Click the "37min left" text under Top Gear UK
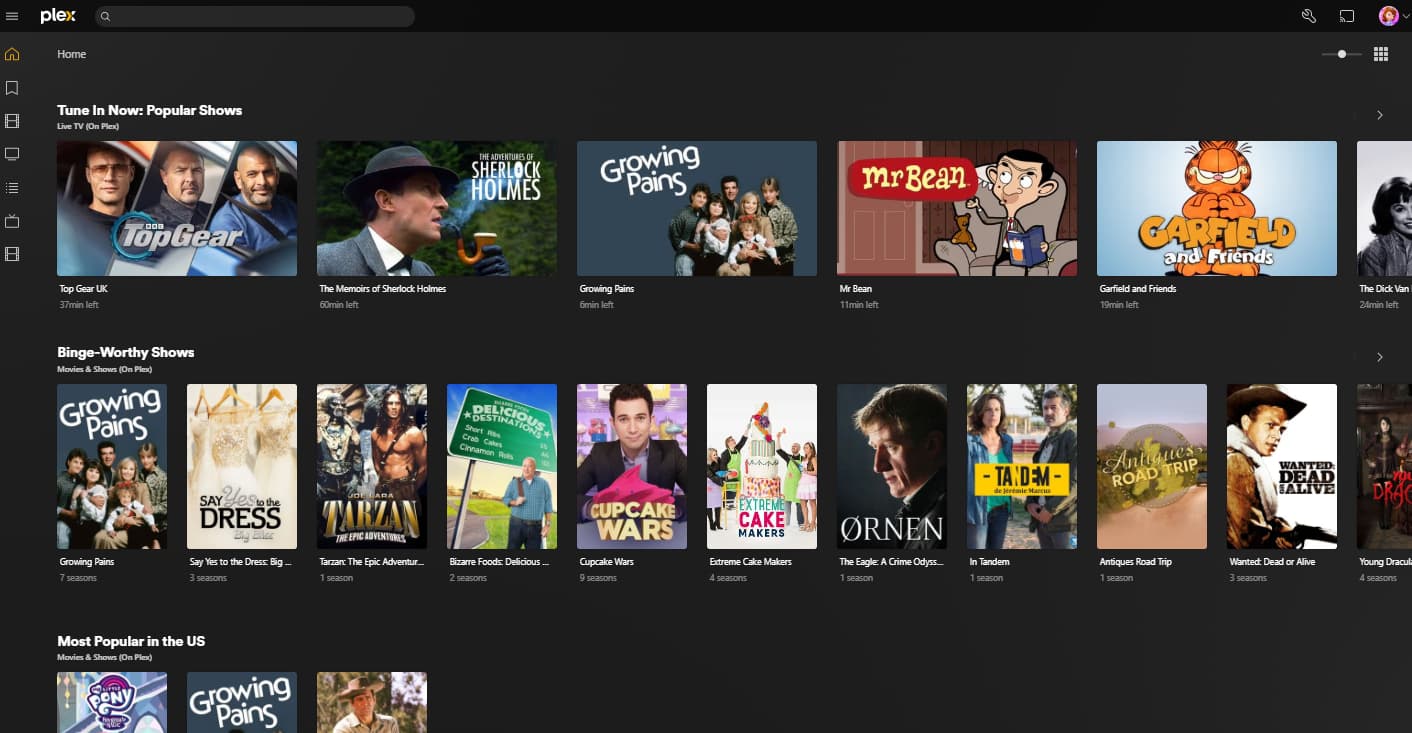The image size is (1412, 733). tap(79, 305)
